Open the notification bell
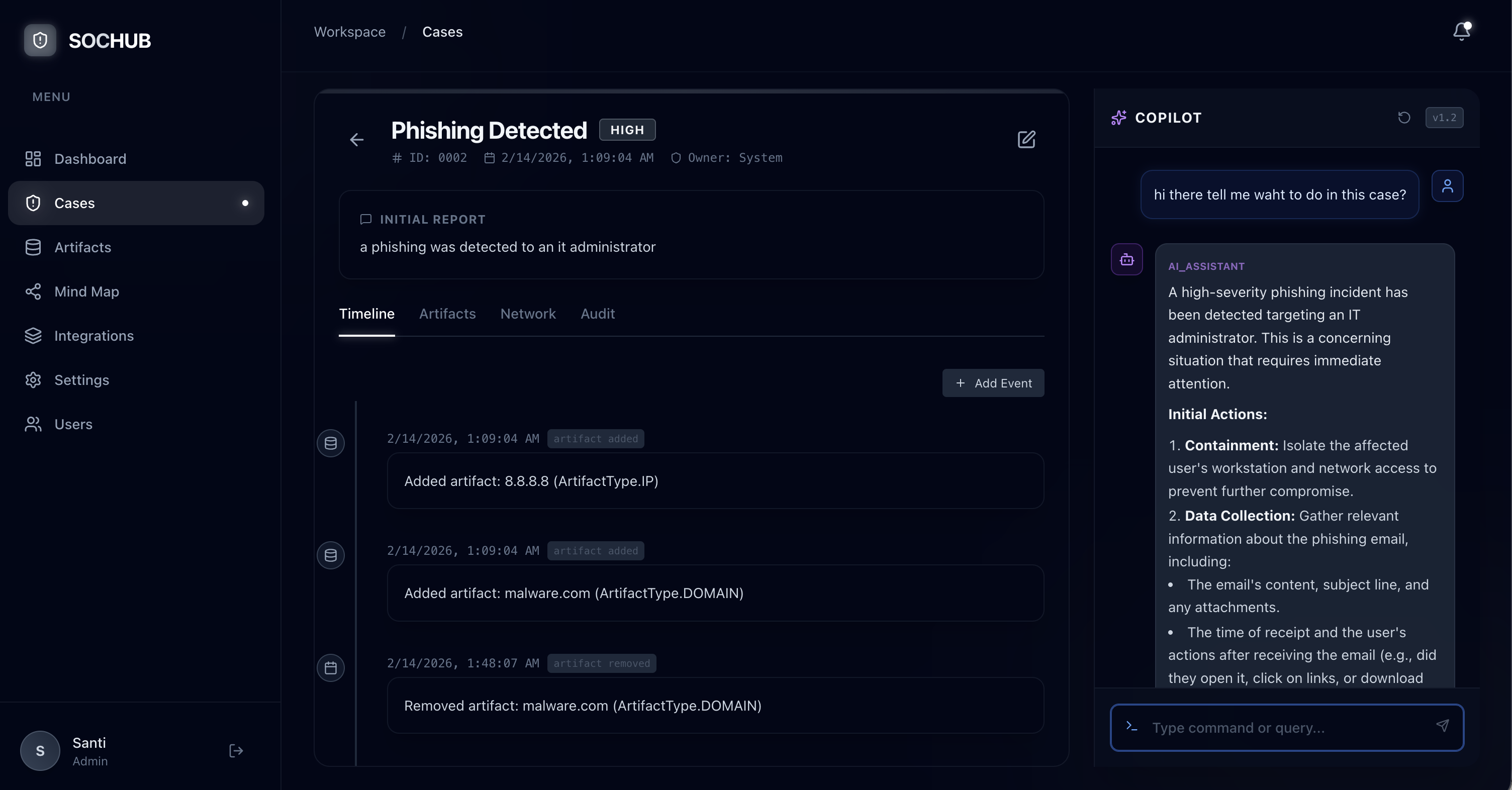This screenshot has height=790, width=1512. [1460, 32]
